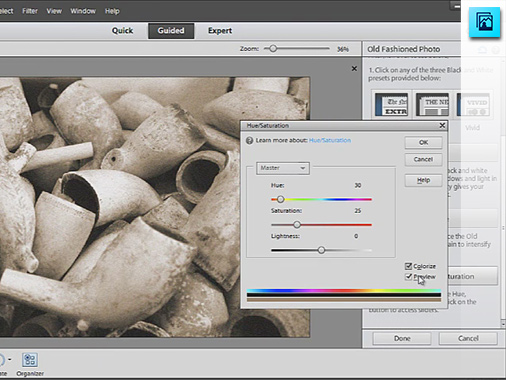
Task: Click the photo app icon at top right
Action: tap(484, 22)
